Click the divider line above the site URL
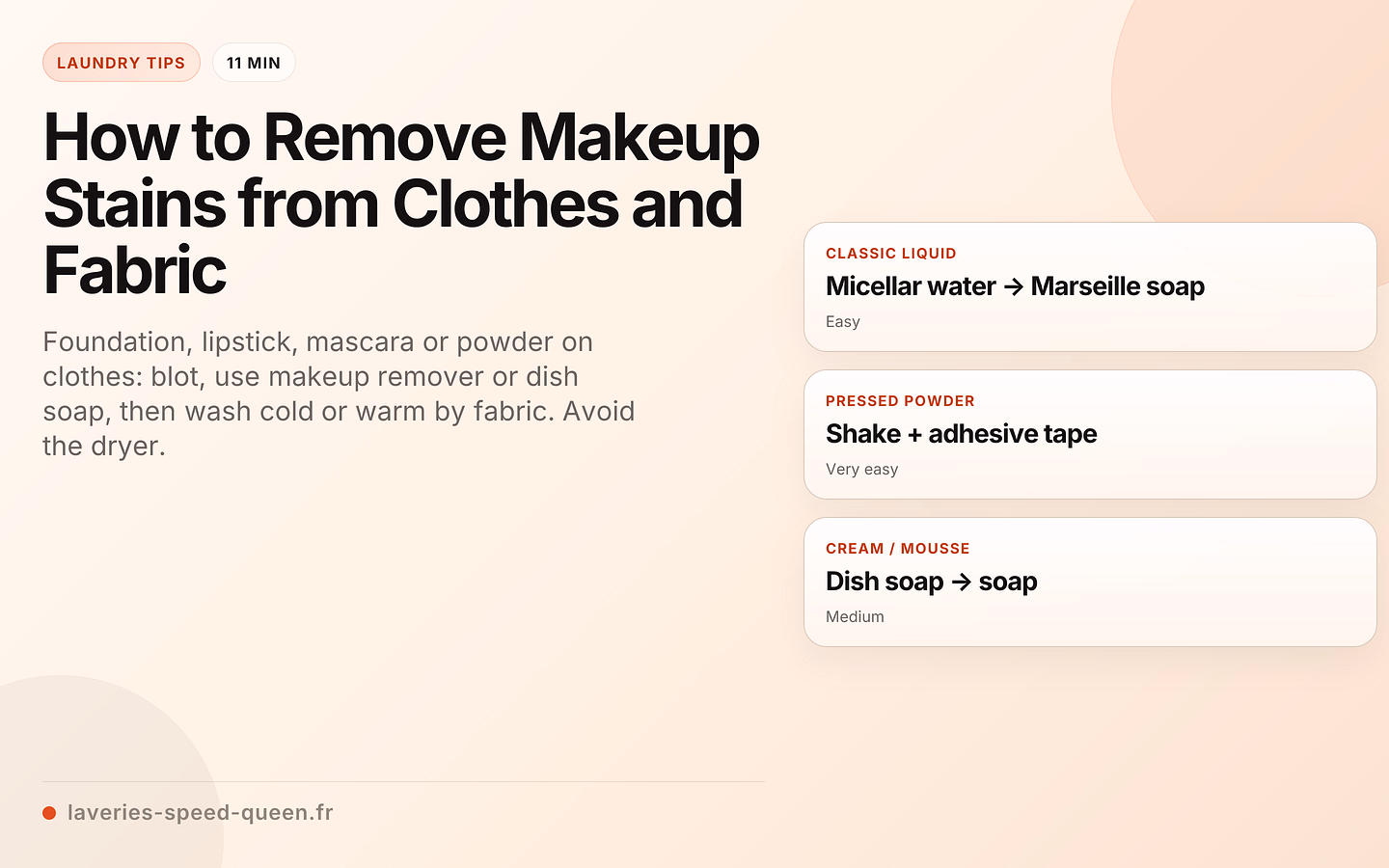Image resolution: width=1389 pixels, height=868 pixels. click(403, 781)
